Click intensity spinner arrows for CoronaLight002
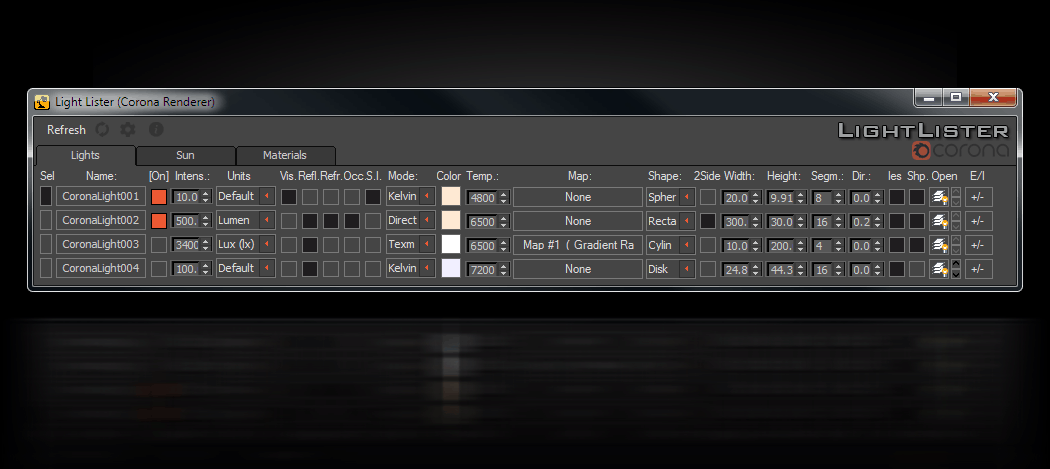1050x469 pixels. [x=206, y=221]
